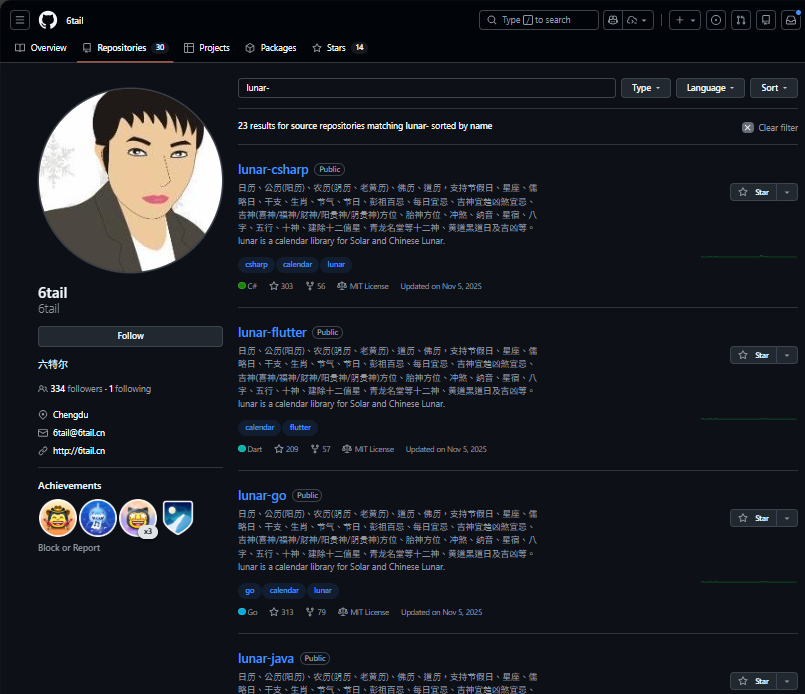Screen dimensions: 805x694
Task: Open the Sort dropdown
Action: point(774,88)
